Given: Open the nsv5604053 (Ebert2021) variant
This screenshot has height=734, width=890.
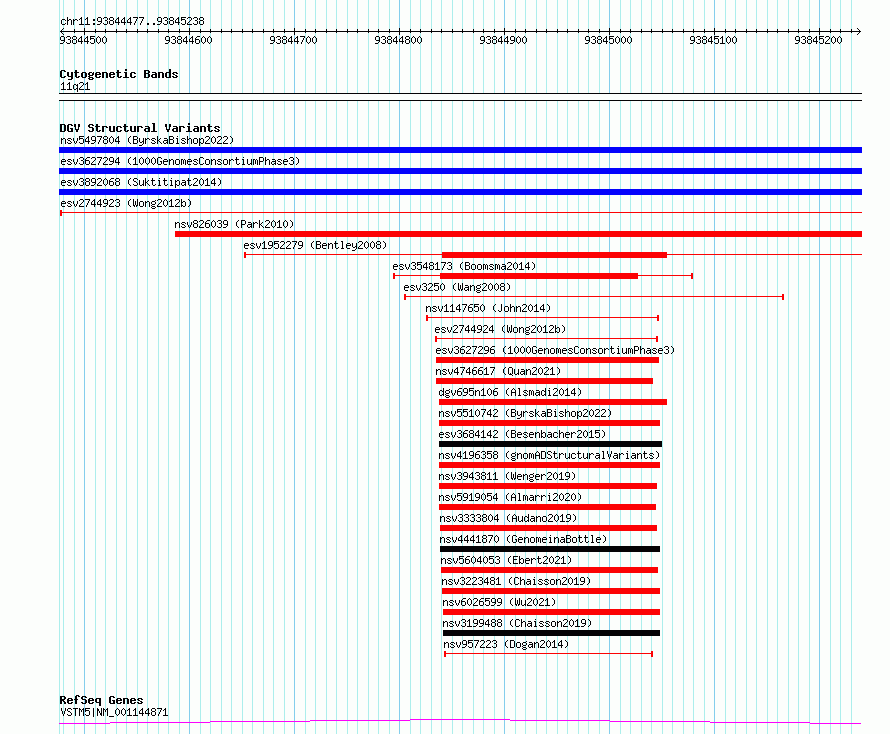Looking at the screenshot, I should tap(506, 560).
